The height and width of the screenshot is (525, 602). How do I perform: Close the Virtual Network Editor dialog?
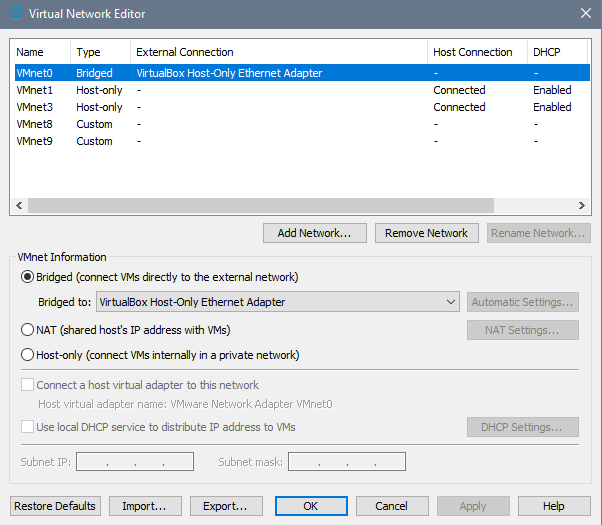pos(585,13)
